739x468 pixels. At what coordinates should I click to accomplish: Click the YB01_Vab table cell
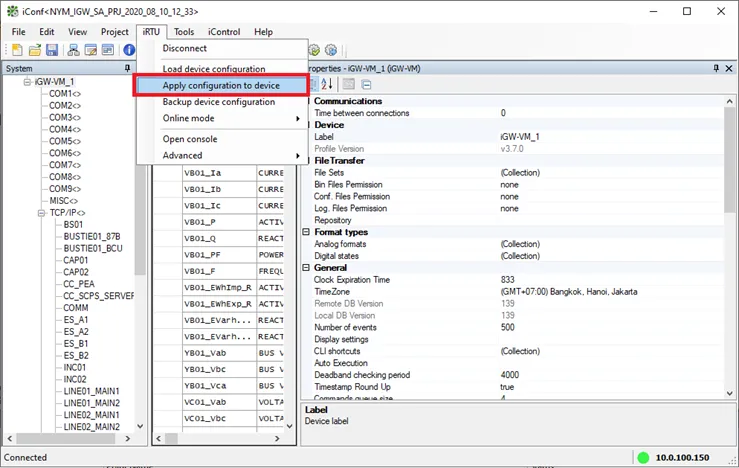point(220,353)
